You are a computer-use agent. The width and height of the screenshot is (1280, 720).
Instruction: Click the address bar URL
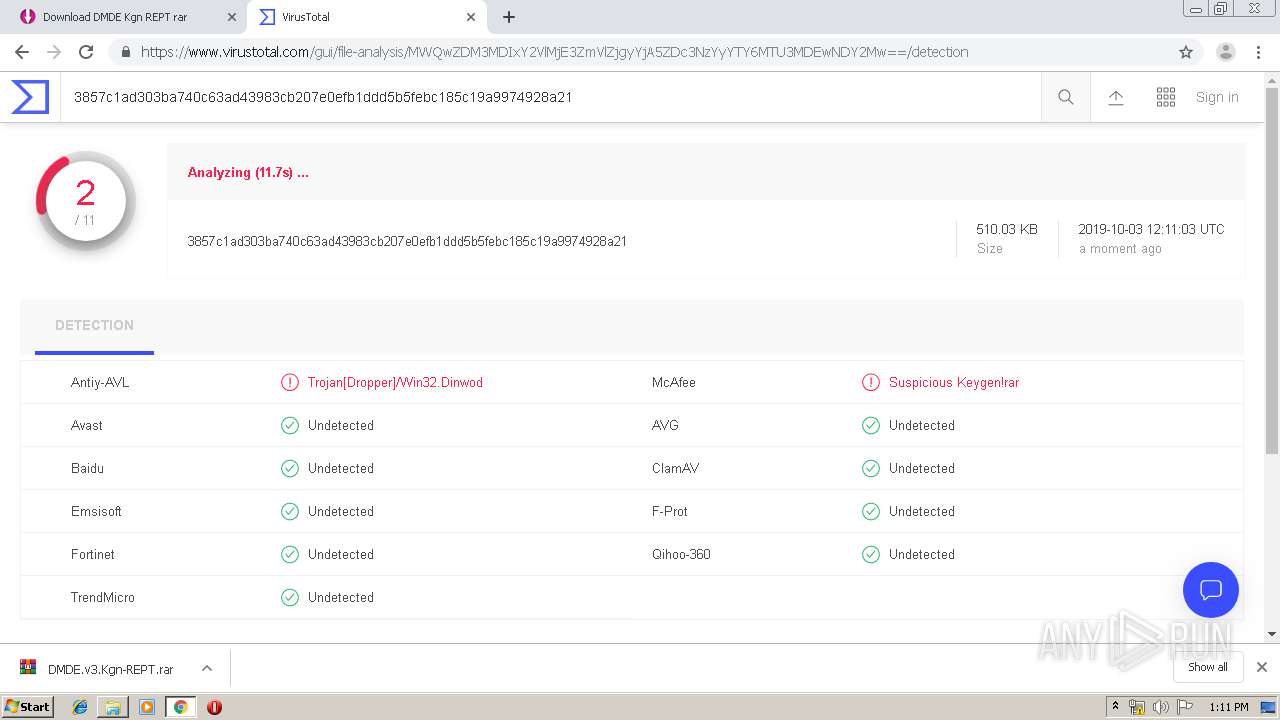click(x=555, y=52)
